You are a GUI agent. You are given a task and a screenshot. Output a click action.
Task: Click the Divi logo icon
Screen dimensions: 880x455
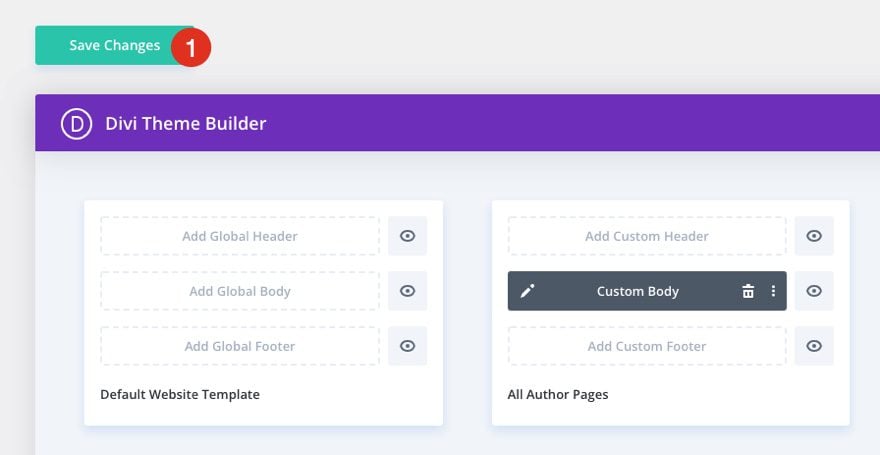click(76, 124)
